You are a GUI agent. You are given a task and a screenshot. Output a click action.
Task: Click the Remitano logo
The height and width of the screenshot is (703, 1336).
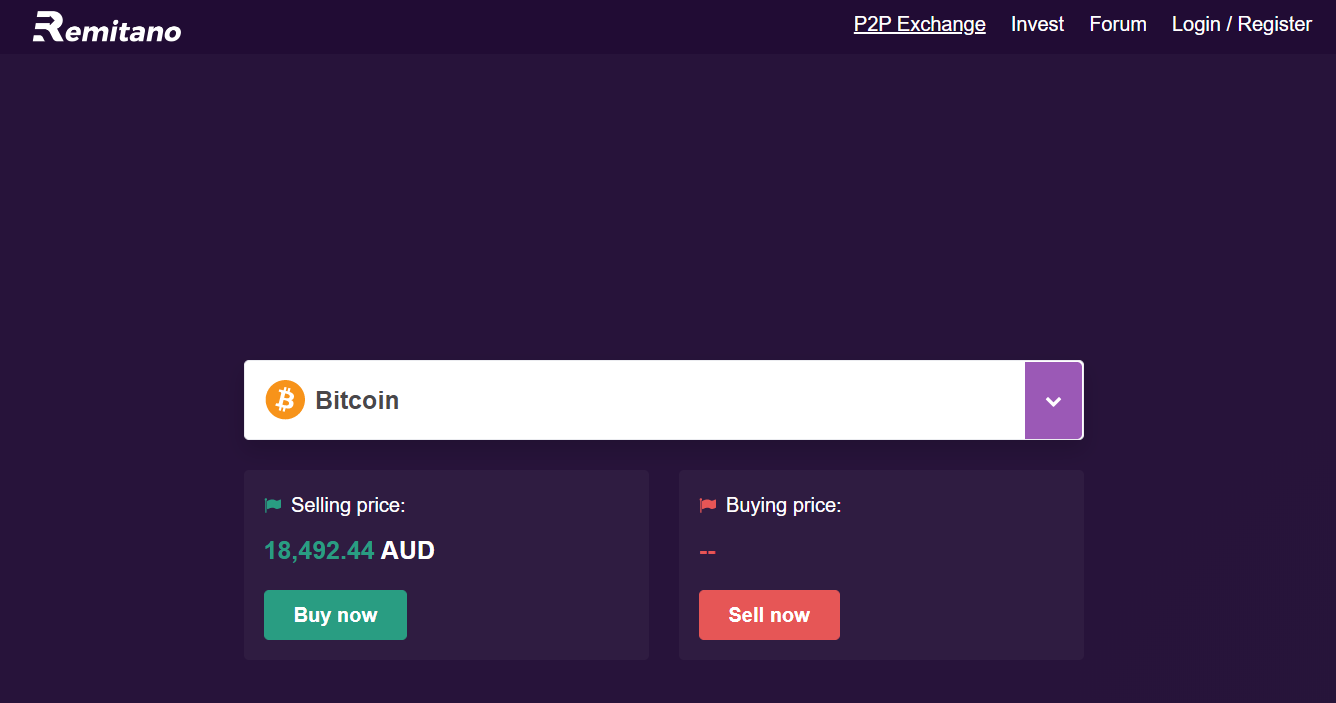[107, 27]
